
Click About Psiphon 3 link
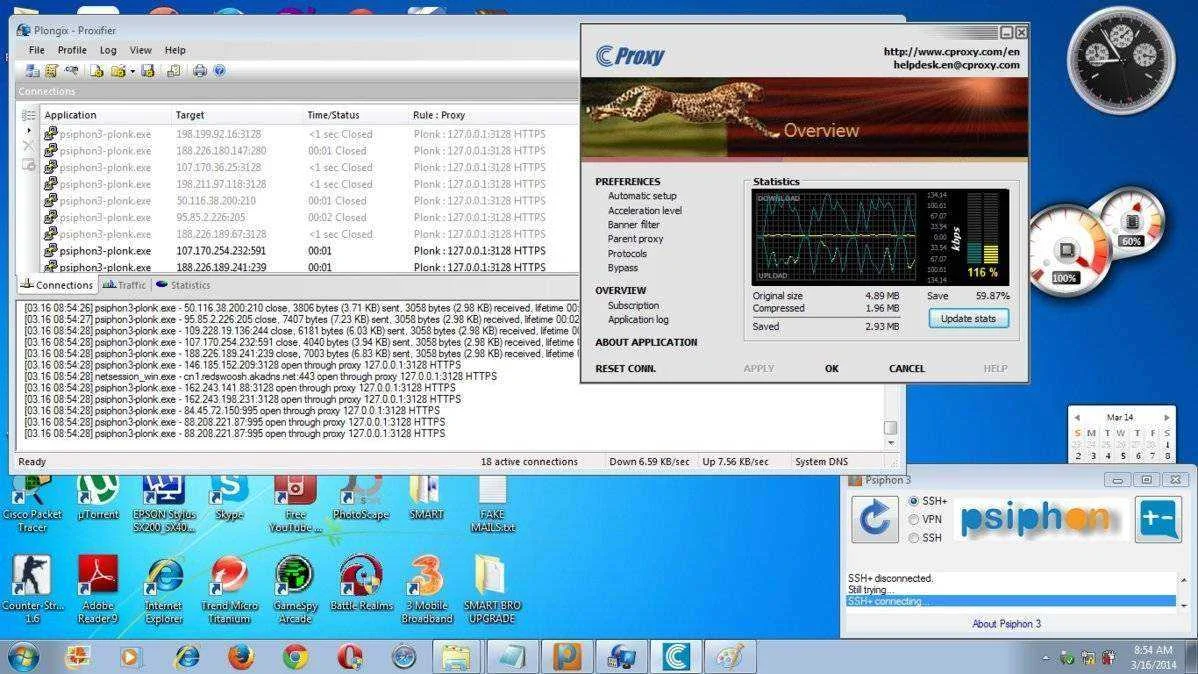(x=1005, y=624)
